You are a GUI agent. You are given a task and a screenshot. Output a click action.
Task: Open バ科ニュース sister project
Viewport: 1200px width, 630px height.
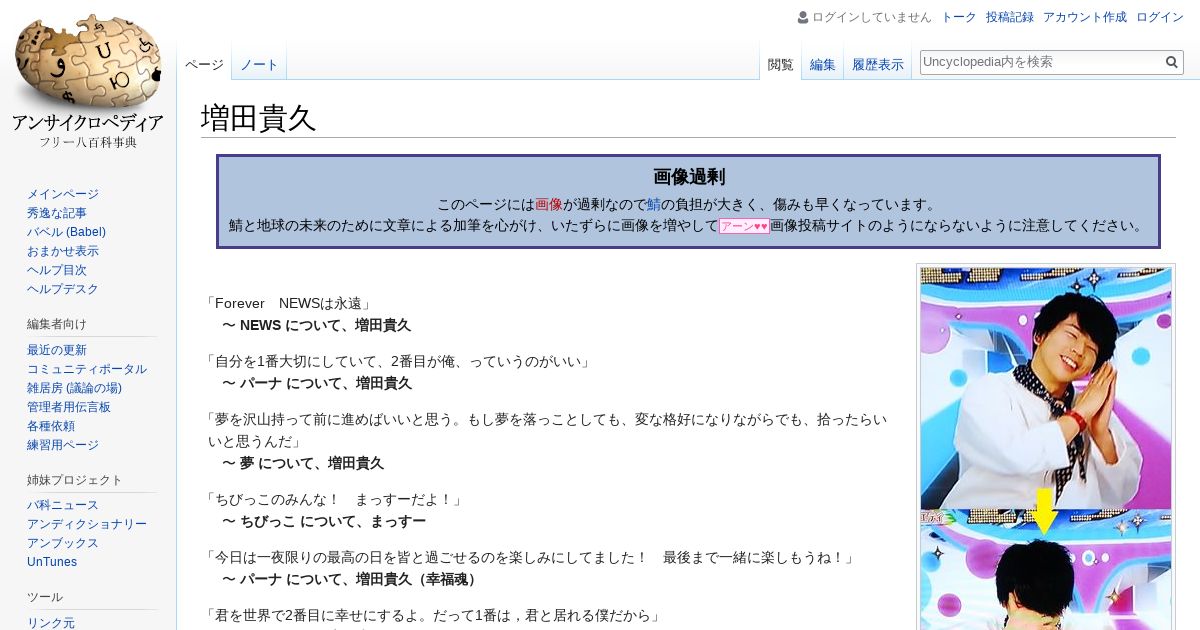click(63, 505)
